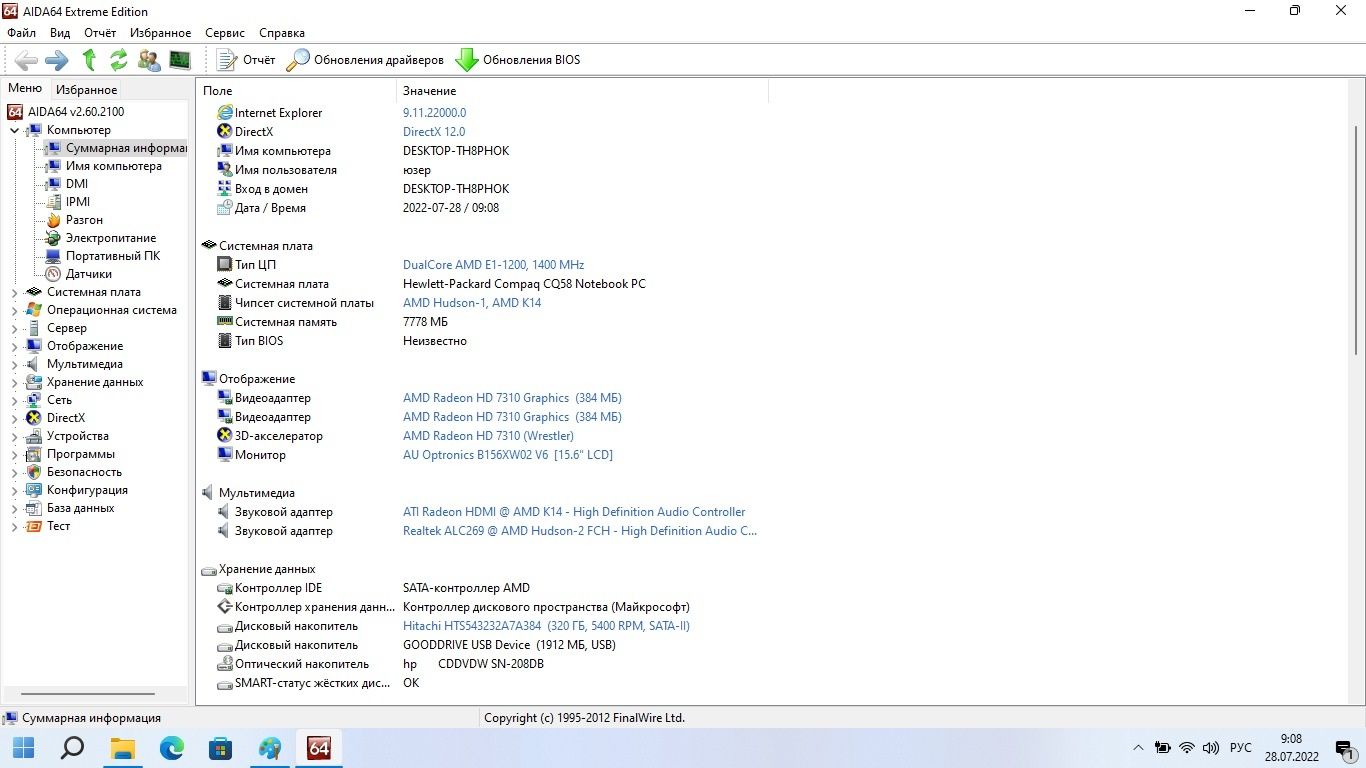Click the Back navigation arrow in toolbar
1366x768 pixels.
tap(26, 60)
